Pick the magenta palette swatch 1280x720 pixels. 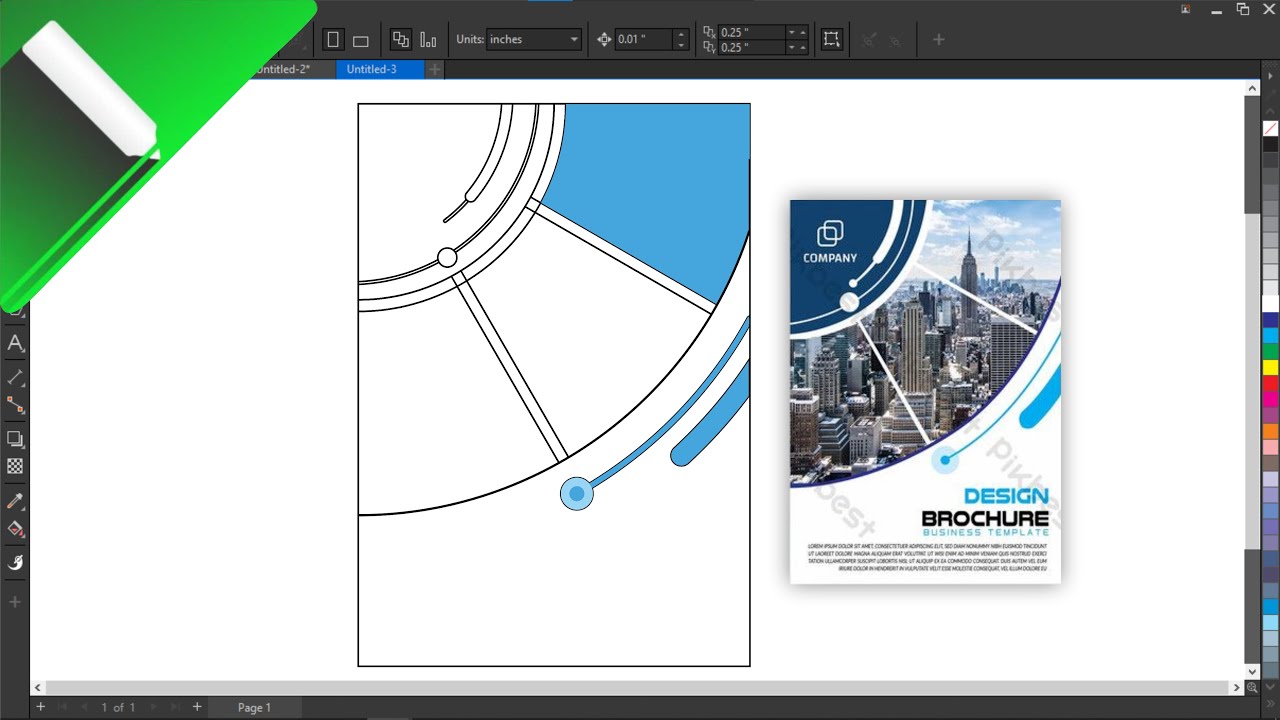click(1270, 399)
